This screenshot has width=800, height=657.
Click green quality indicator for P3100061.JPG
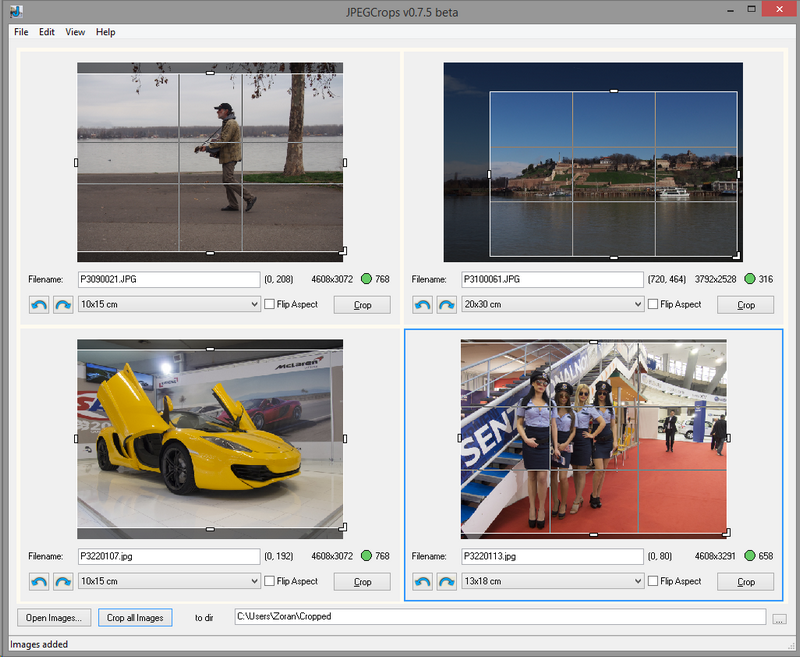click(x=749, y=279)
